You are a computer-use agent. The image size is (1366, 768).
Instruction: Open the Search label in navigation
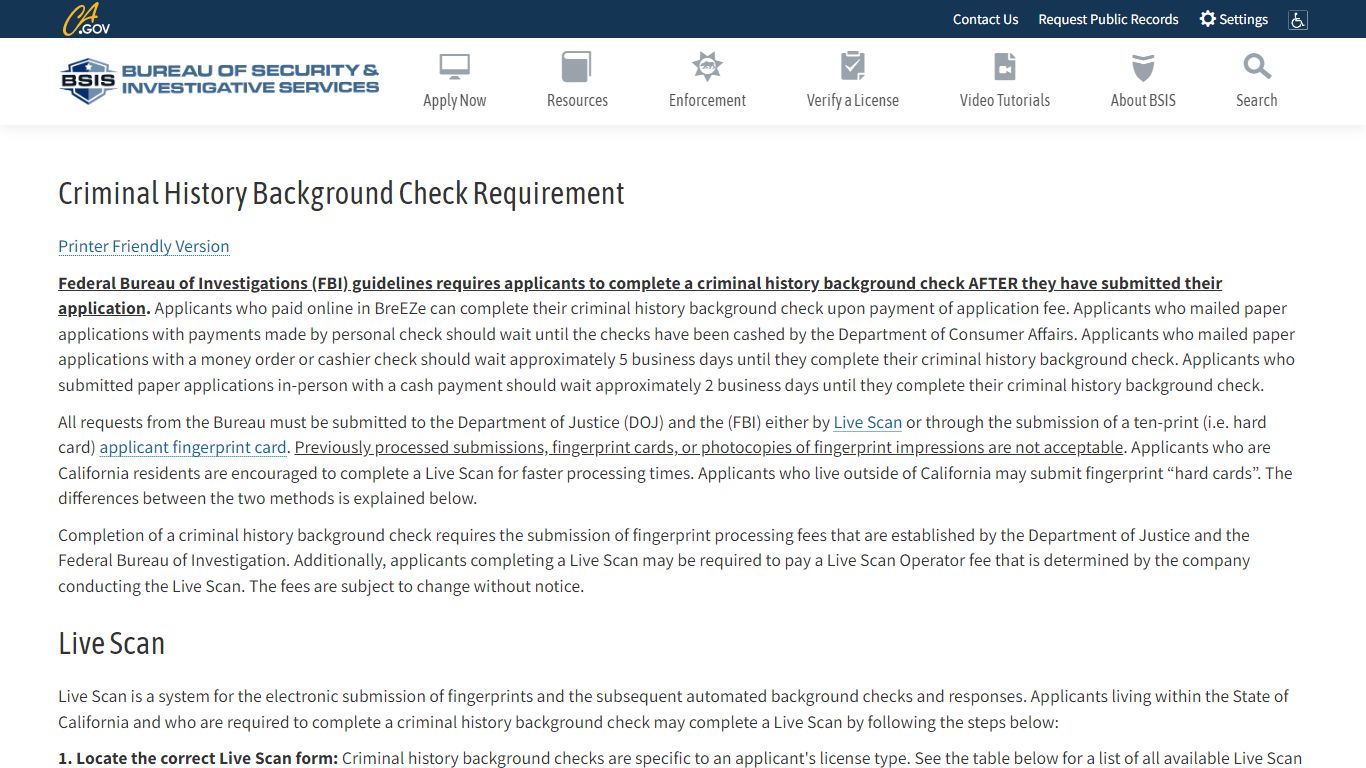pyautogui.click(x=1257, y=100)
